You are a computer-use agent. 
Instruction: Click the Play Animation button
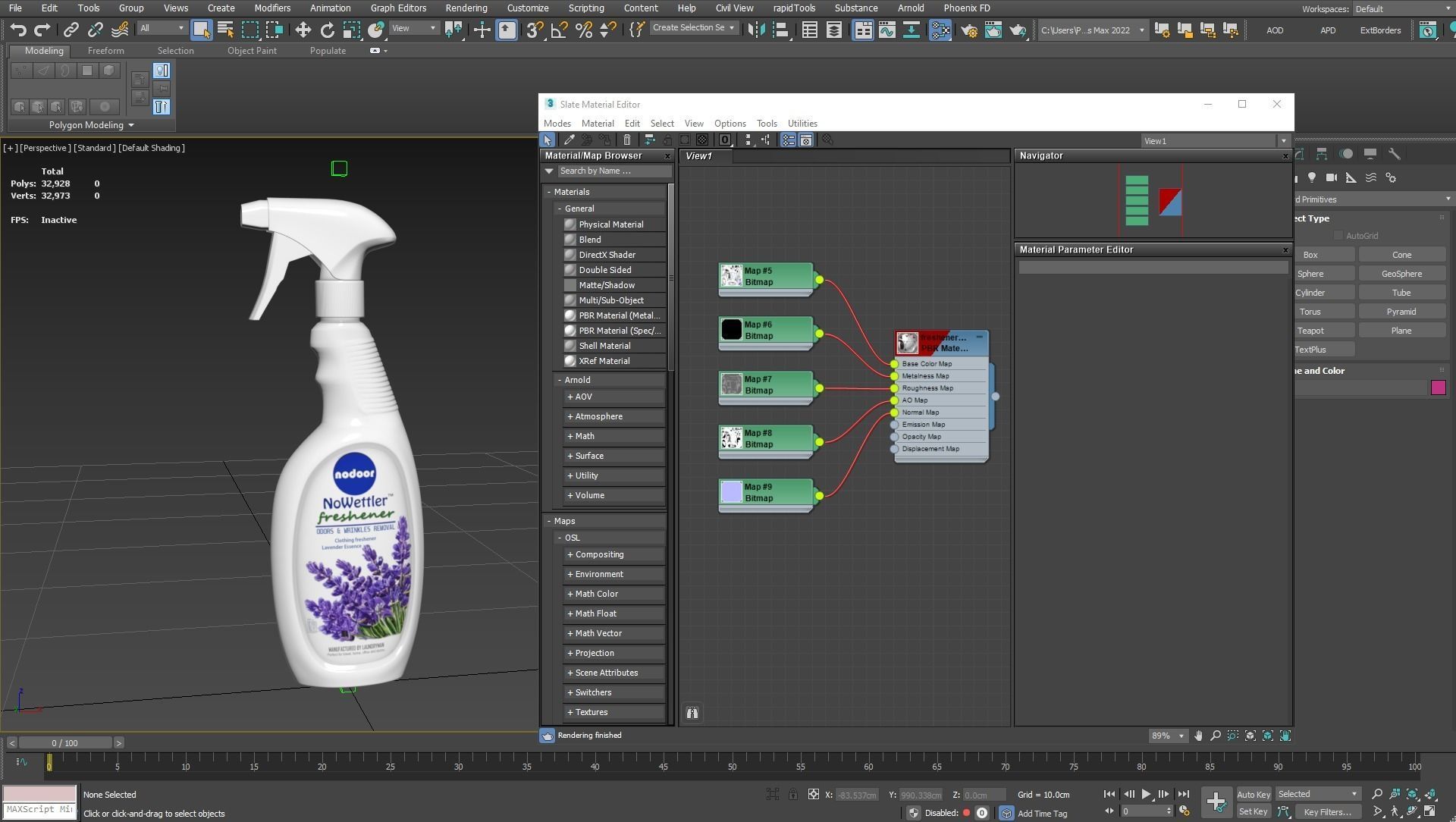point(1147,794)
